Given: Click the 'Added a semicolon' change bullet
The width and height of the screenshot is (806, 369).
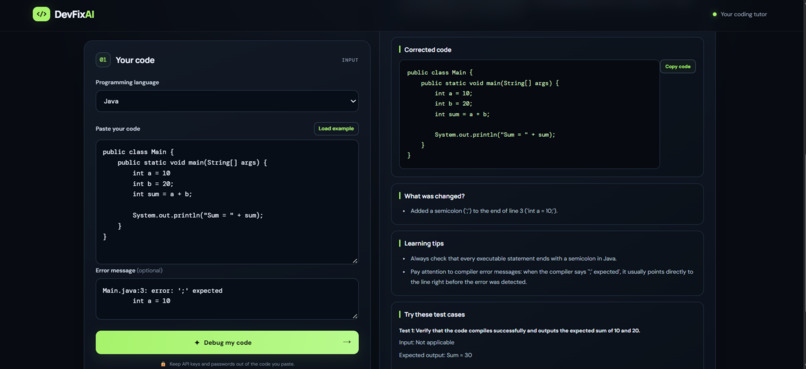Looking at the screenshot, I should click(484, 211).
